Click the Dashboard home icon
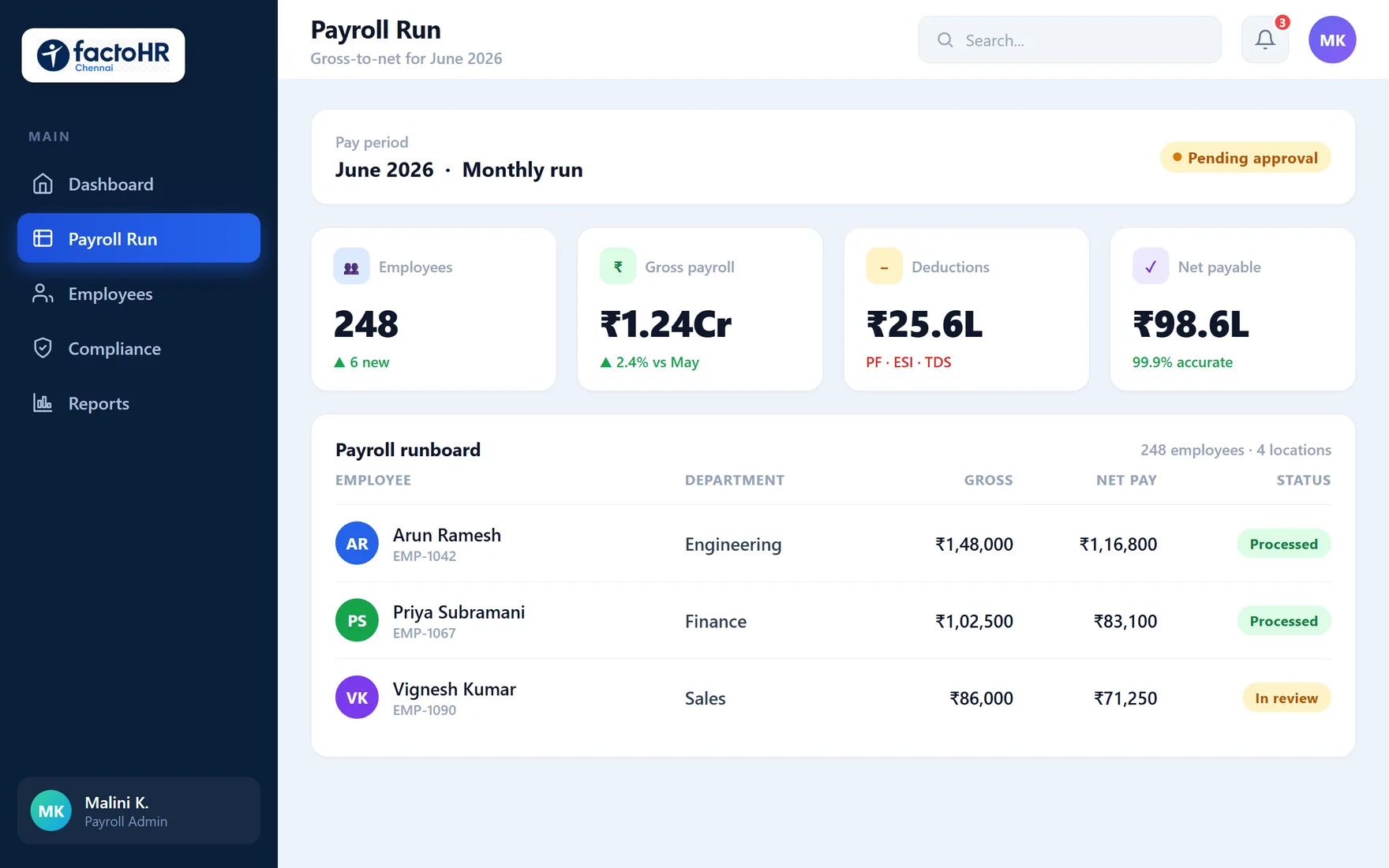The image size is (1389, 868). (43, 184)
